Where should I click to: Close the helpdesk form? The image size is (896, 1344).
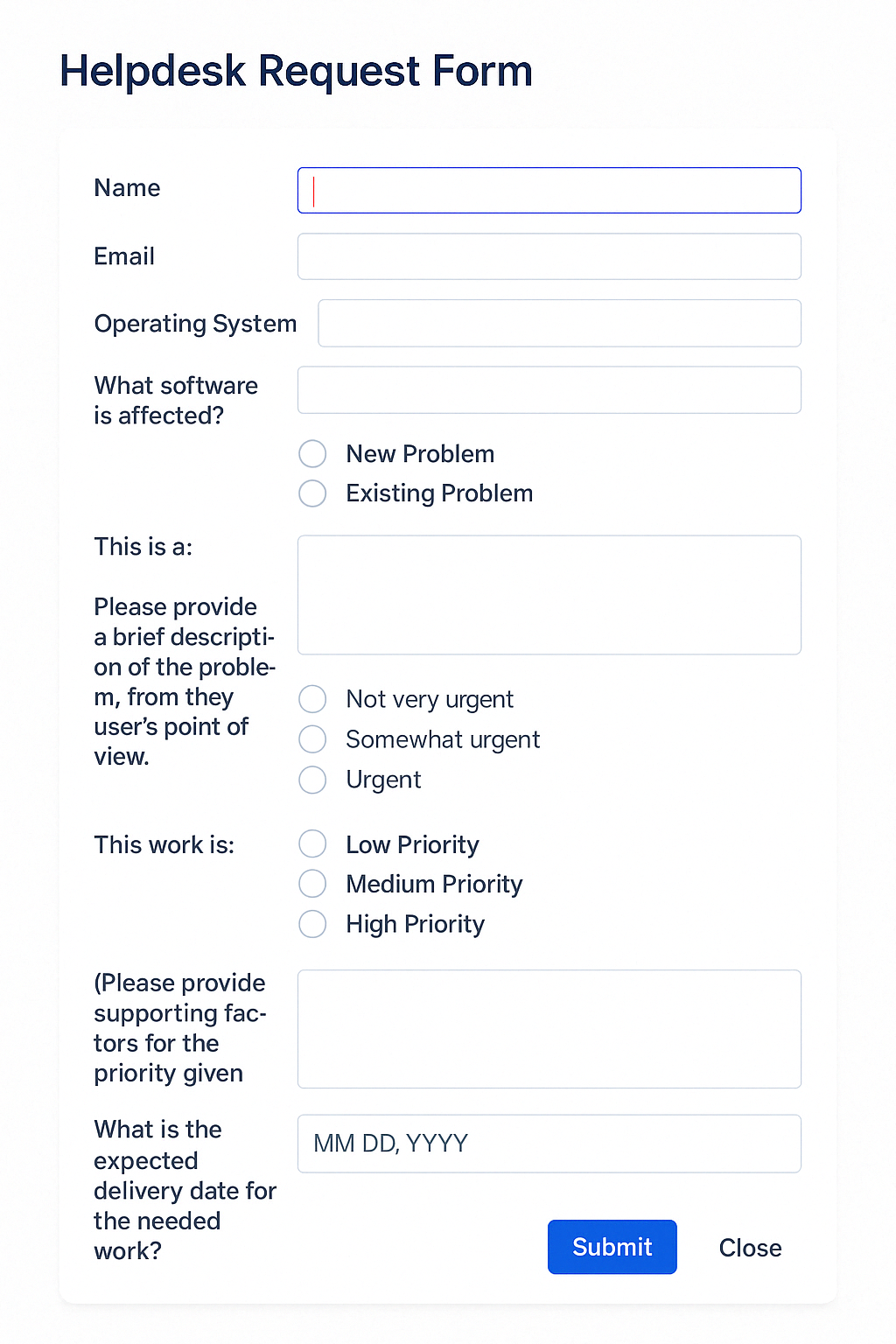pos(750,1248)
